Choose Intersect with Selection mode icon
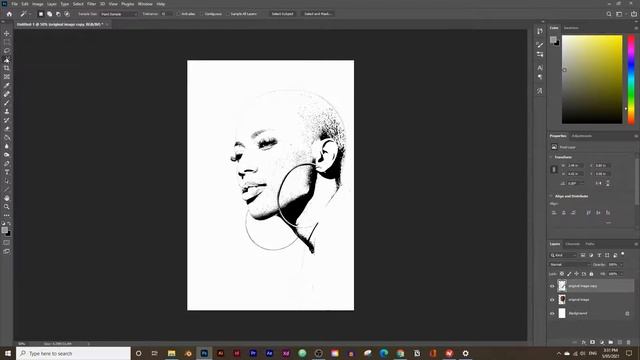Viewport: 640px width, 360px height. 67,14
